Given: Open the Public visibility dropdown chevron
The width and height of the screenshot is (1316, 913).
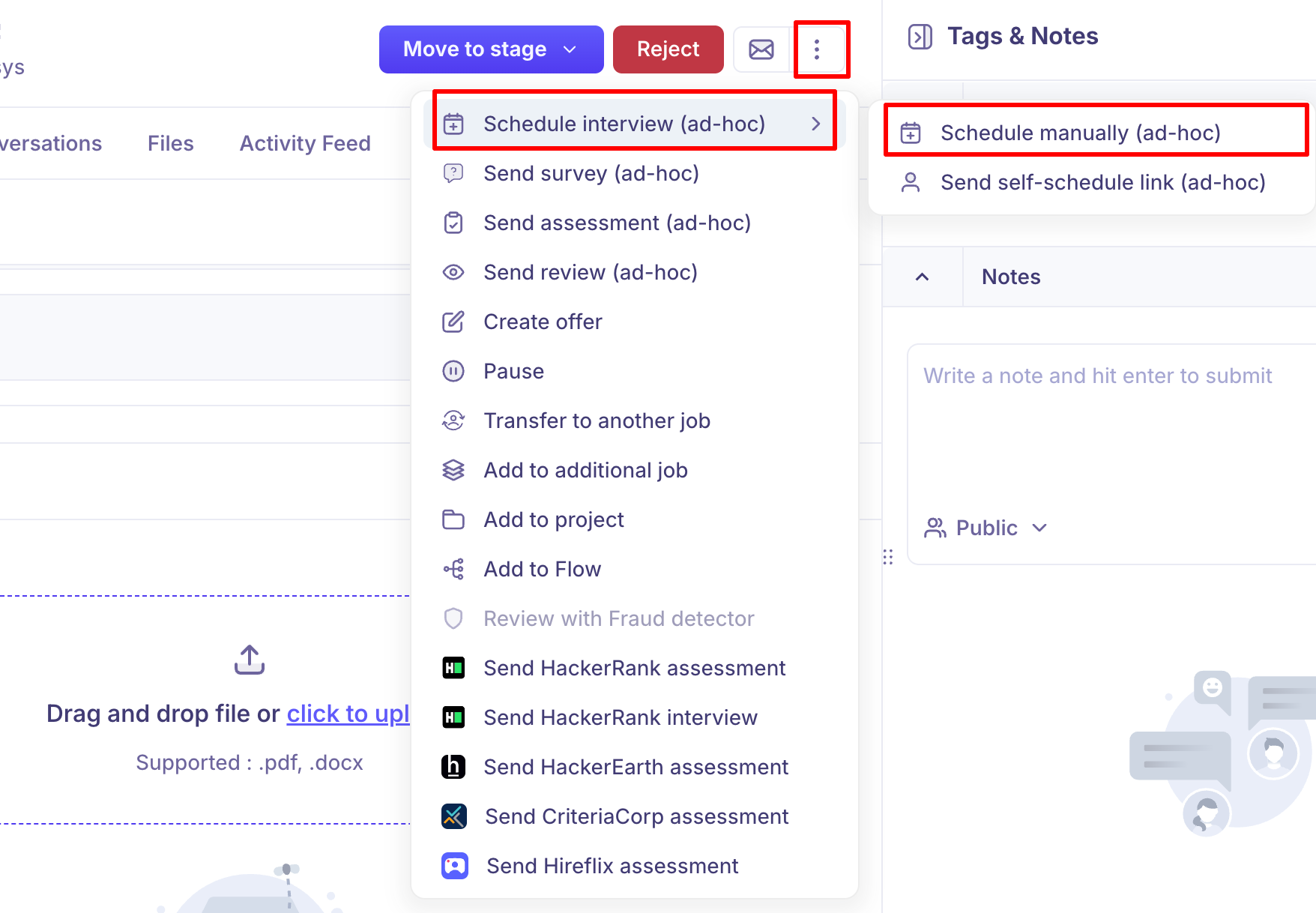Looking at the screenshot, I should tap(1039, 528).
